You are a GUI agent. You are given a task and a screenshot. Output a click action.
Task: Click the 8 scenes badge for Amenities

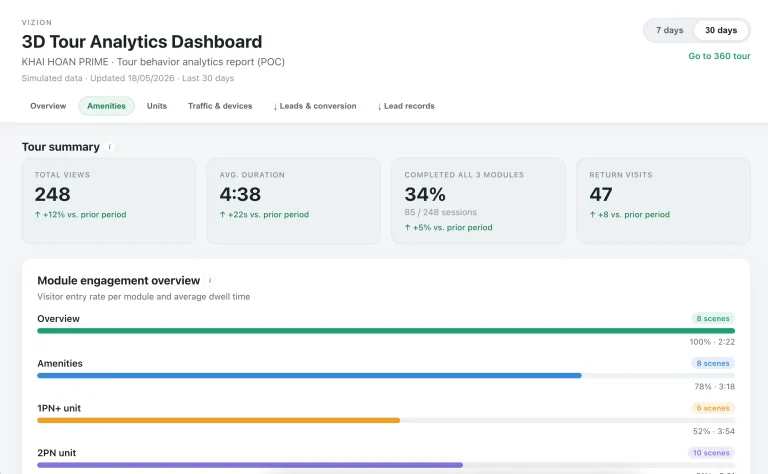(713, 363)
